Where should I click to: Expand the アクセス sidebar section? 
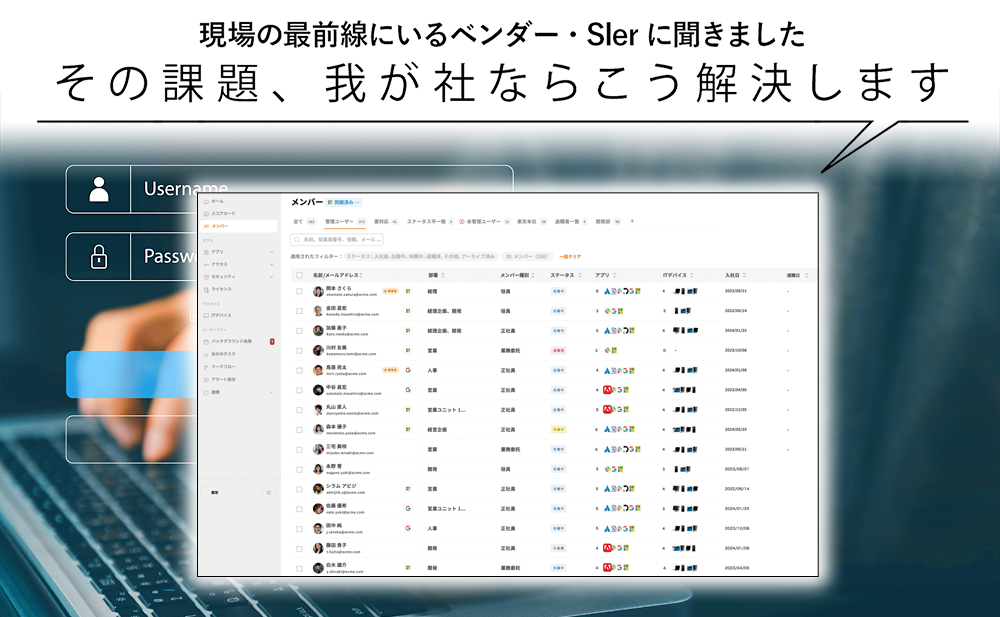(271, 264)
